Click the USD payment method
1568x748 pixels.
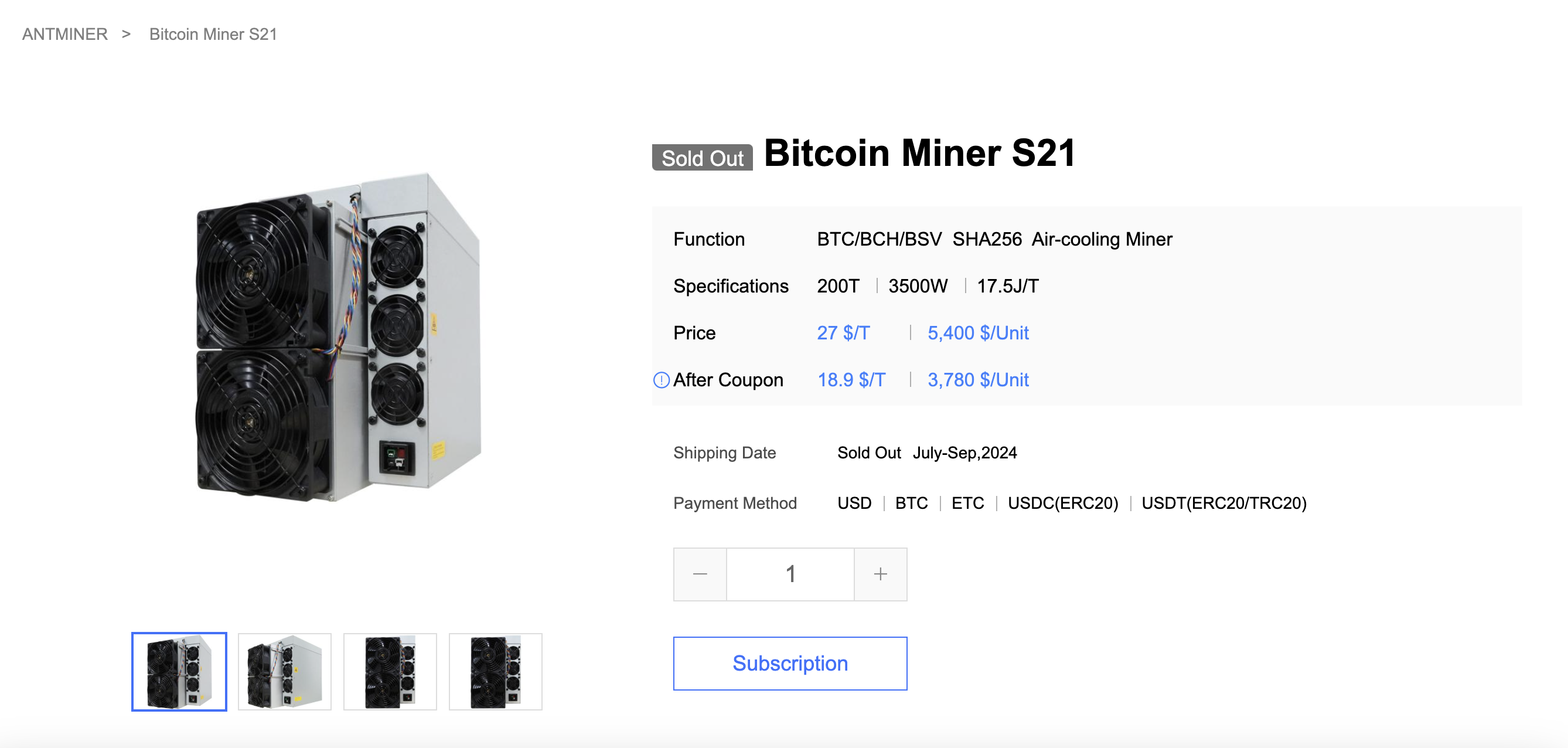854,503
